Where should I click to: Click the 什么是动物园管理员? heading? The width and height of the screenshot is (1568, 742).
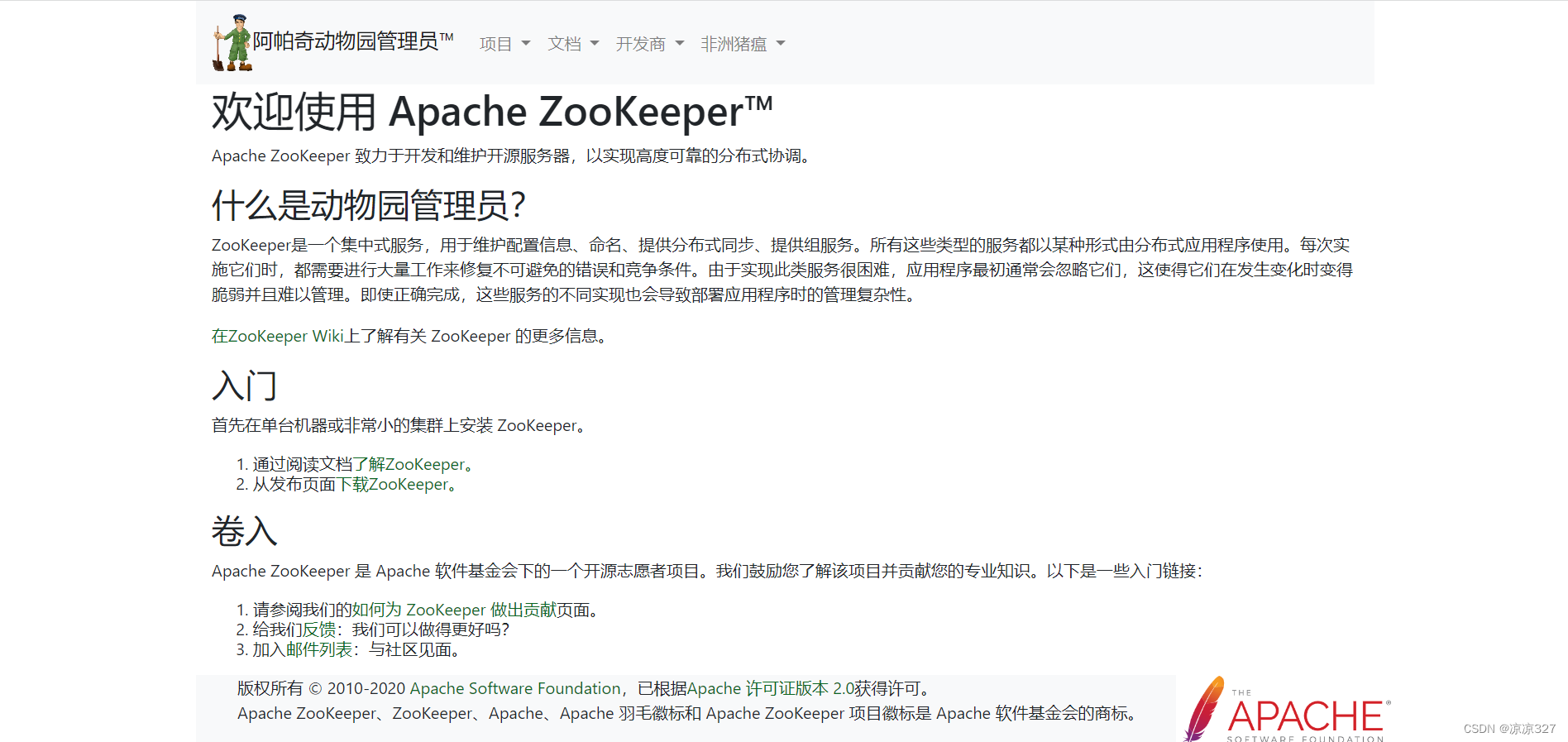(369, 205)
